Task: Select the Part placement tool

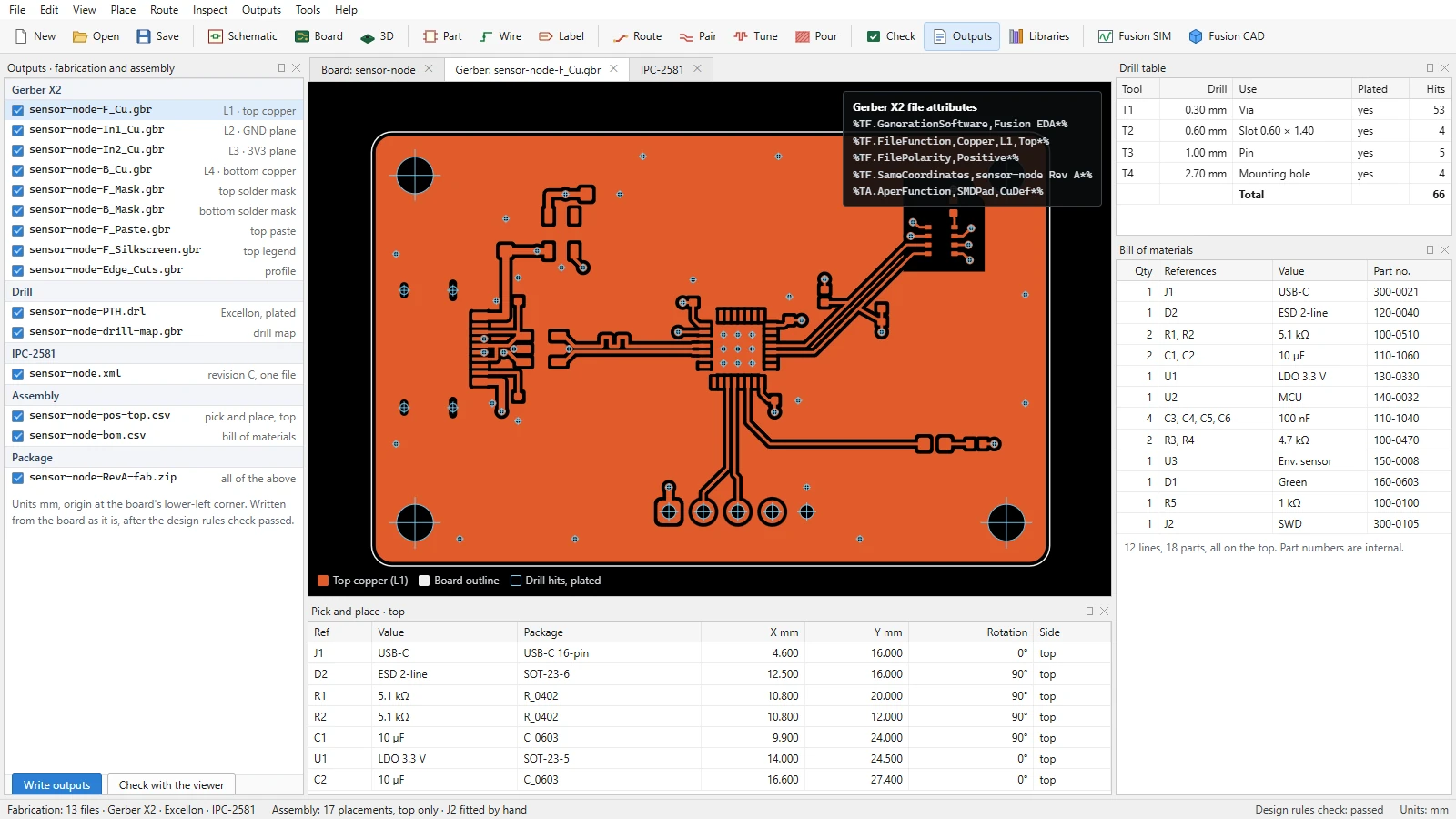Action: [442, 36]
